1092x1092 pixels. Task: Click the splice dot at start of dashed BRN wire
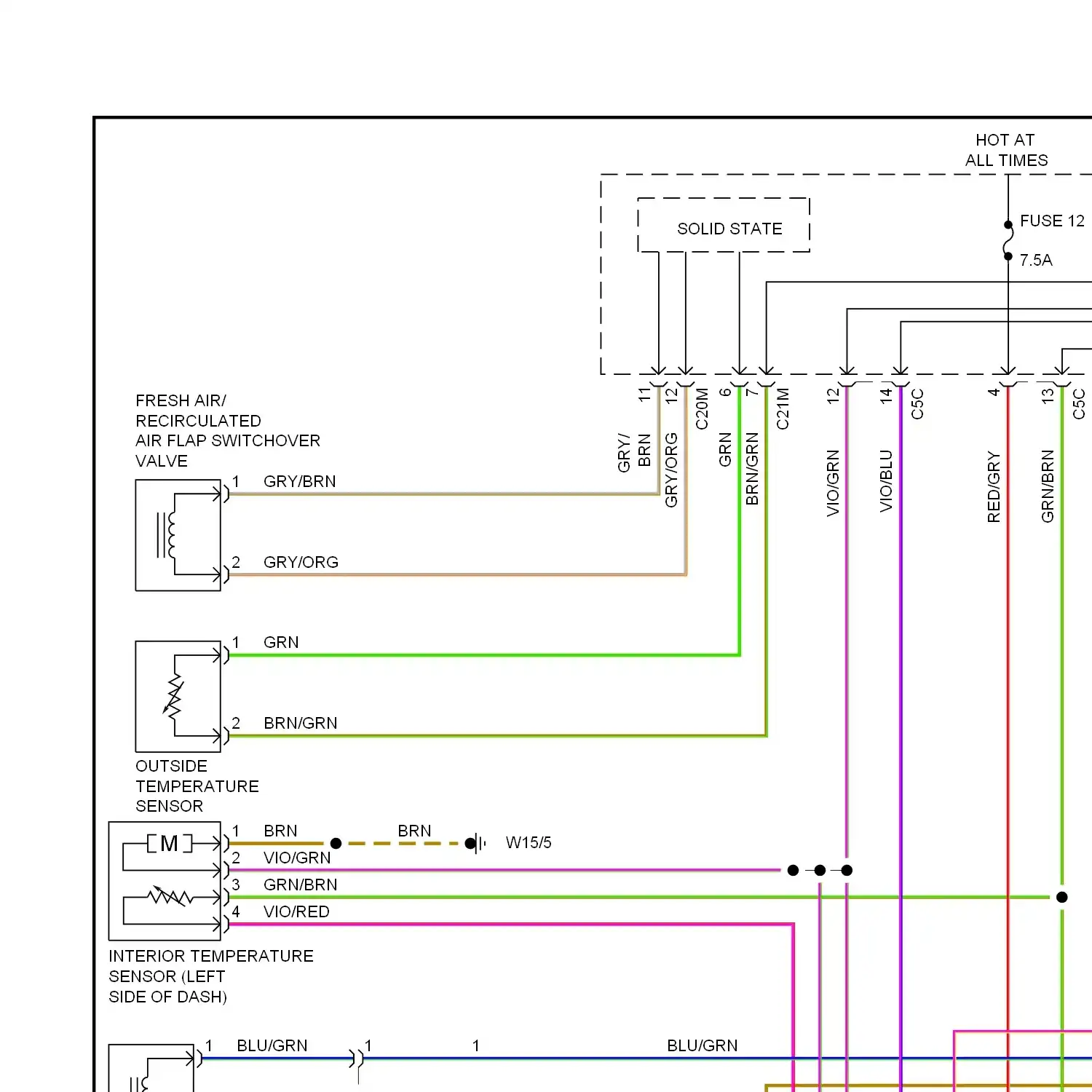pyautogui.click(x=336, y=843)
